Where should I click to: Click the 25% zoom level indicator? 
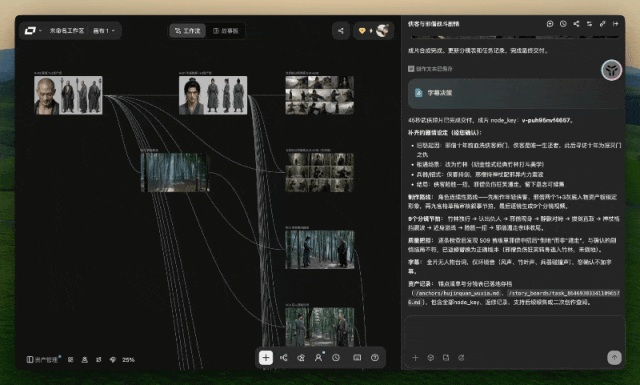[128, 360]
